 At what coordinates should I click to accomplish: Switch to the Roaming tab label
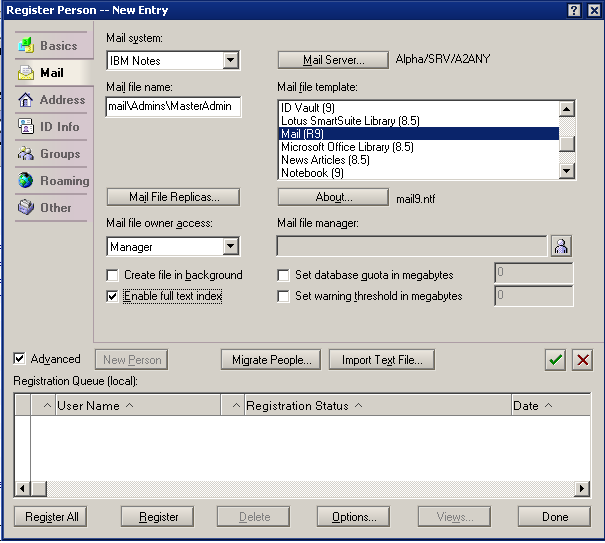coord(65,181)
